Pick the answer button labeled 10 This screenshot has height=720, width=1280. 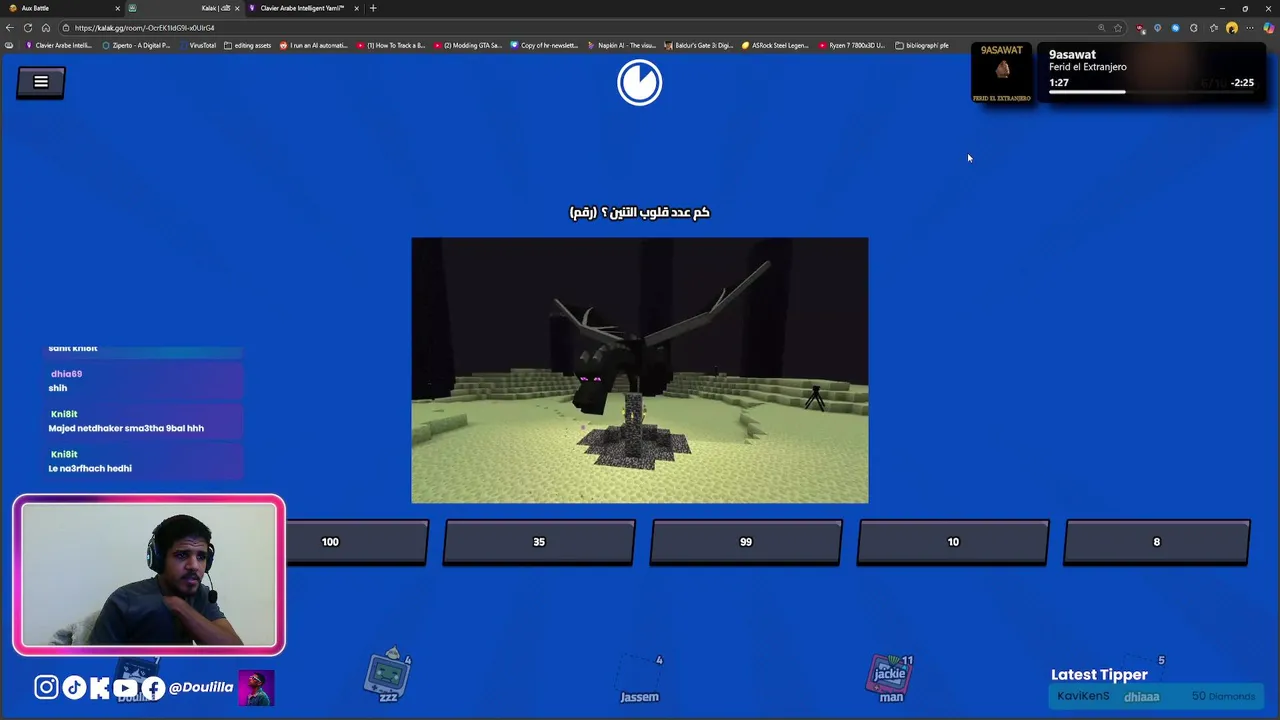coord(953,542)
